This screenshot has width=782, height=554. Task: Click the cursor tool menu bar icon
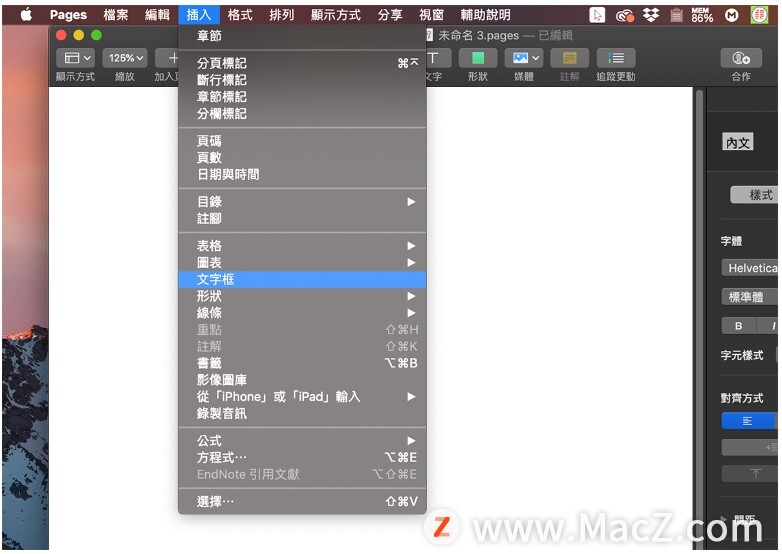597,15
